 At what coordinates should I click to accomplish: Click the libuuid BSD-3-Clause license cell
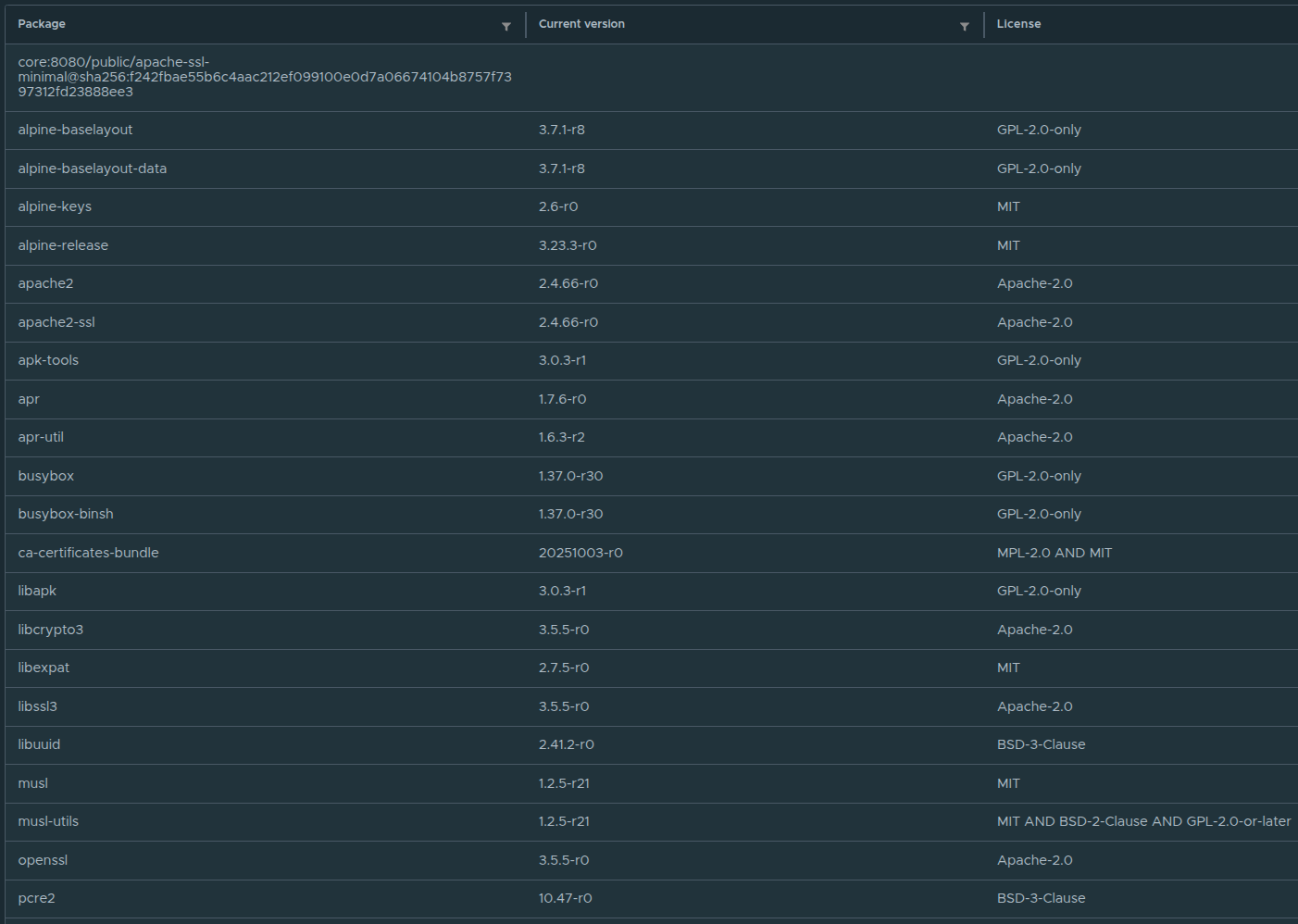(x=1041, y=745)
